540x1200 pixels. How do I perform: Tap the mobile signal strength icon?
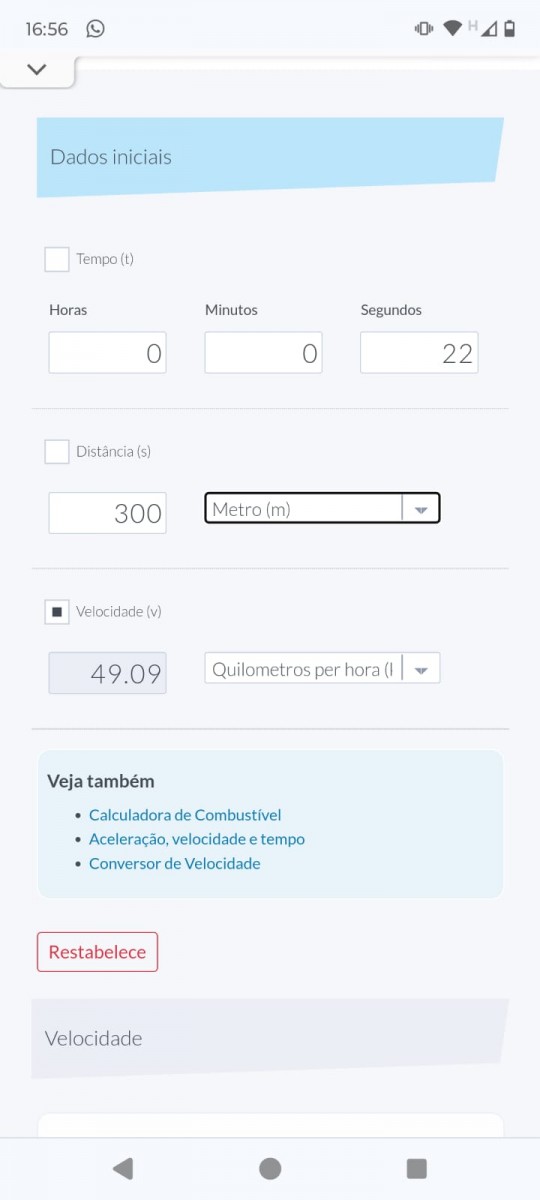[488, 29]
